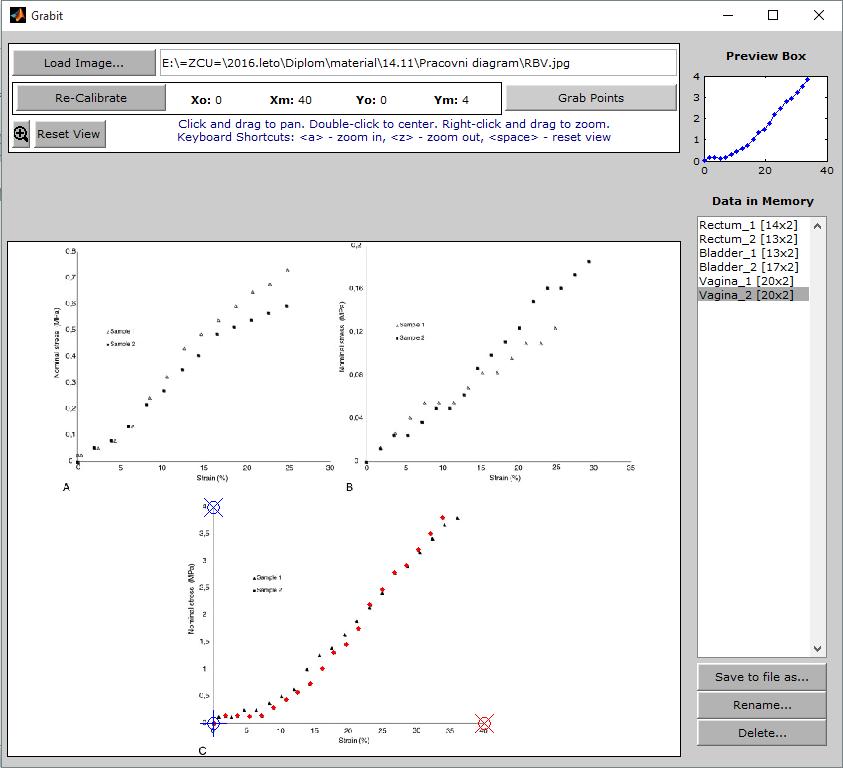Minimize the Grabit window
Viewport: 843px width, 768px height.
pos(728,15)
